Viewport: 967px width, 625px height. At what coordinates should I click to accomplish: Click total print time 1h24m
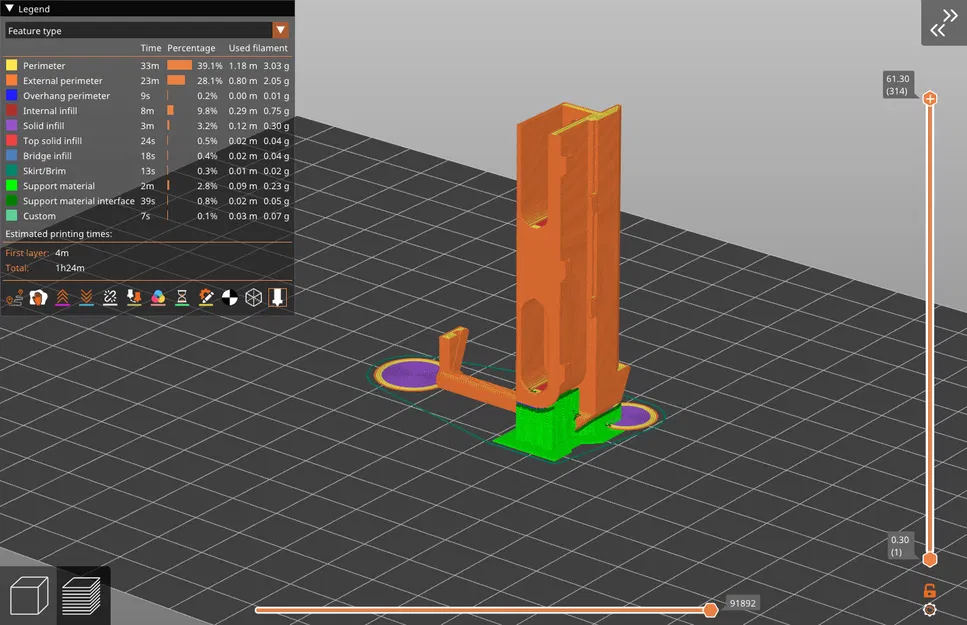70,268
